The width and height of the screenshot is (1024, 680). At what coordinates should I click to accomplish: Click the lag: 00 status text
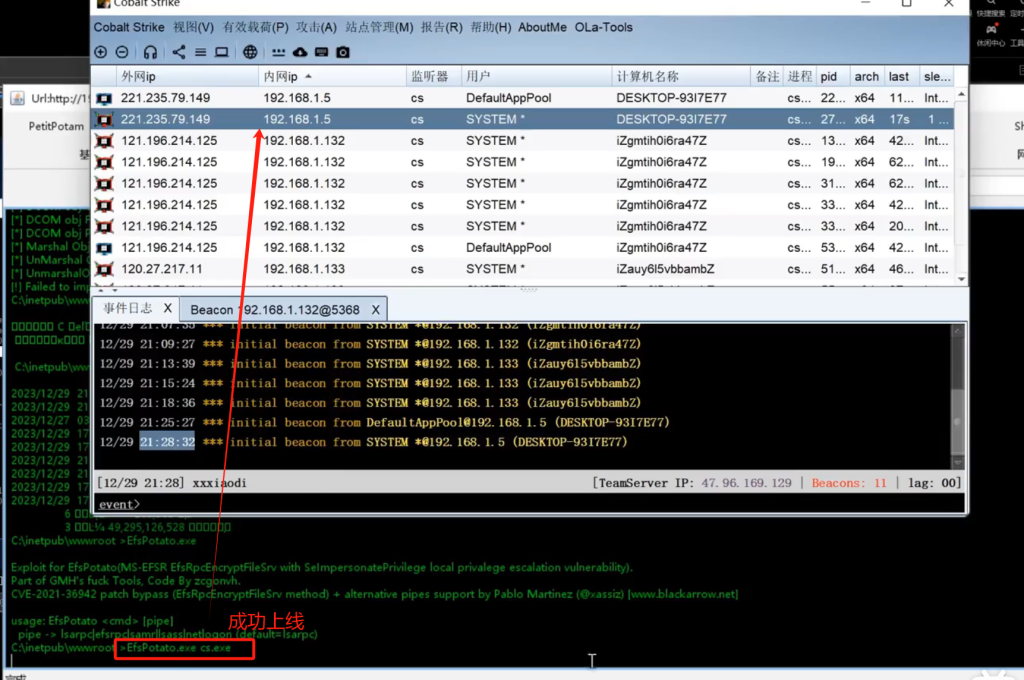[932, 483]
